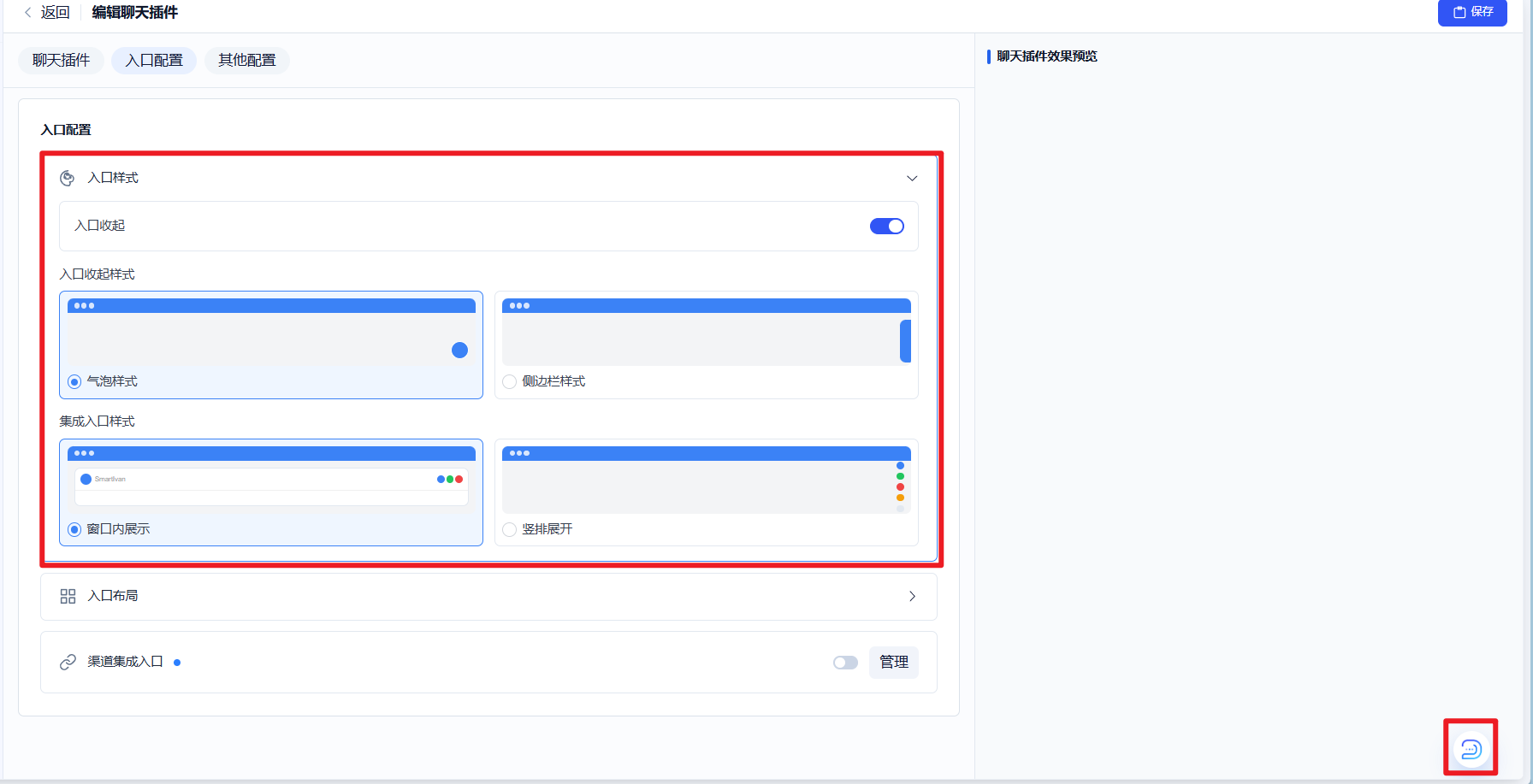Collapse the 入口样式 section chevron
Screen dimensions: 1533x784
[x=912, y=178]
